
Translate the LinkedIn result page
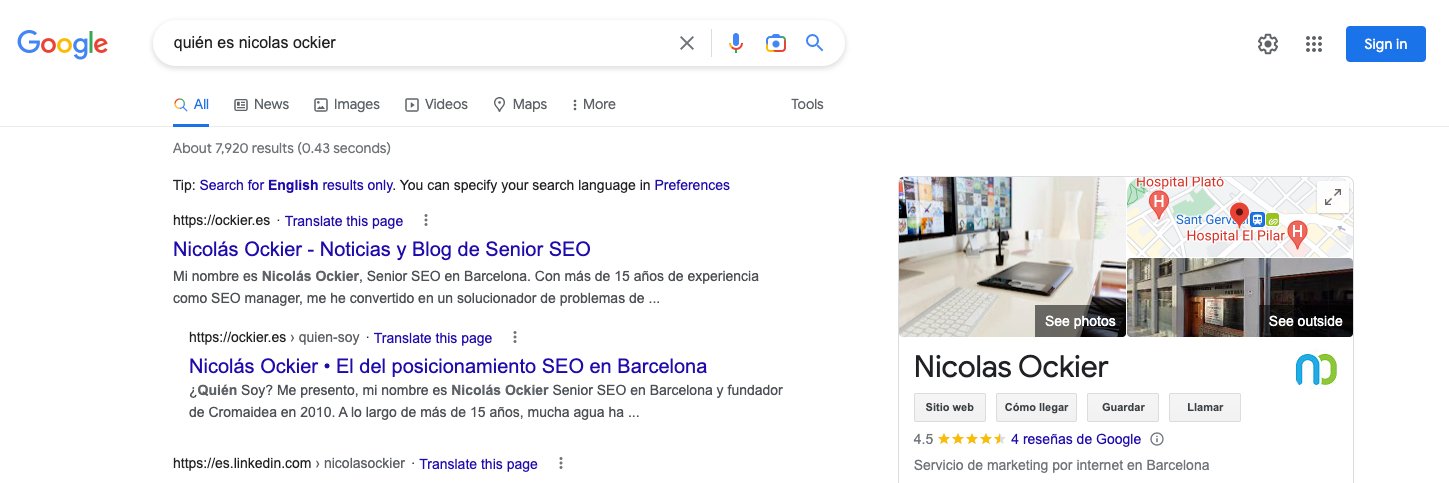coord(478,464)
